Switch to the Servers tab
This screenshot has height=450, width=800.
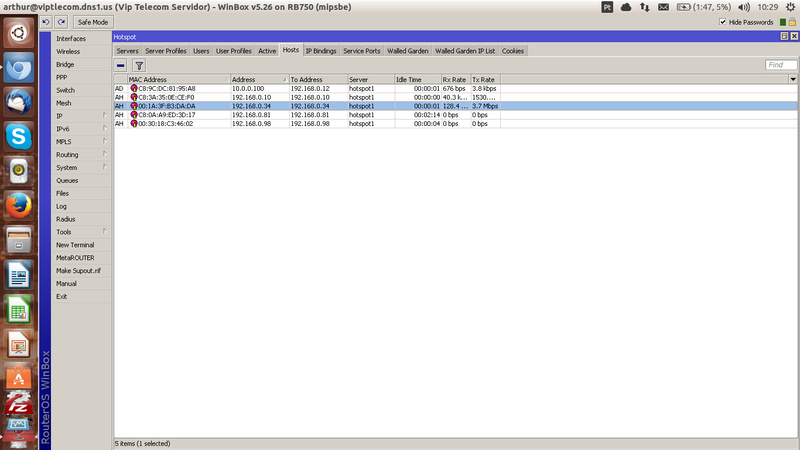pos(127,51)
